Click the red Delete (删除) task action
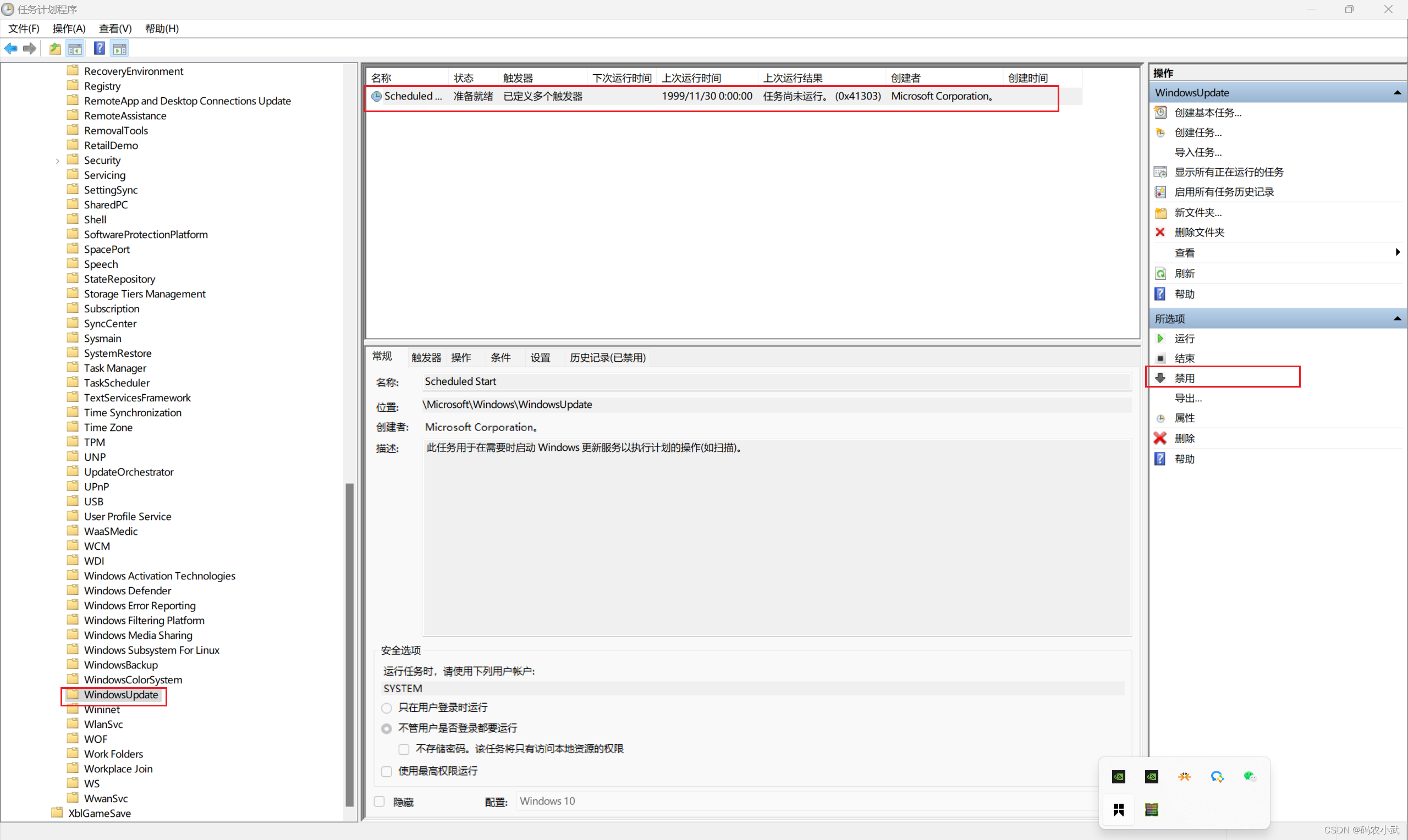The height and width of the screenshot is (840, 1408). (1184, 438)
